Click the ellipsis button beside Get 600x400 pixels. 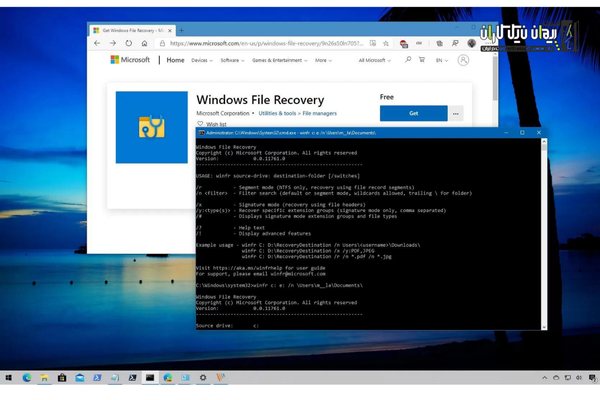(x=456, y=114)
